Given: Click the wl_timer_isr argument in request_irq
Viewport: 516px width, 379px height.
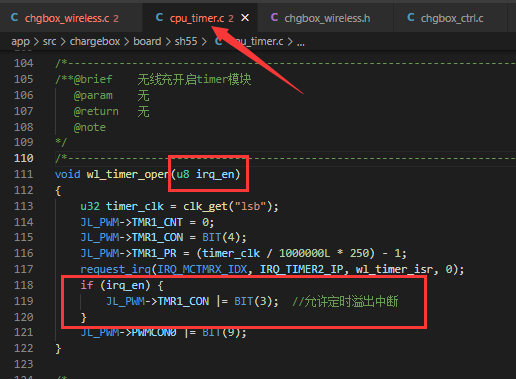Looking at the screenshot, I should pos(394,269).
